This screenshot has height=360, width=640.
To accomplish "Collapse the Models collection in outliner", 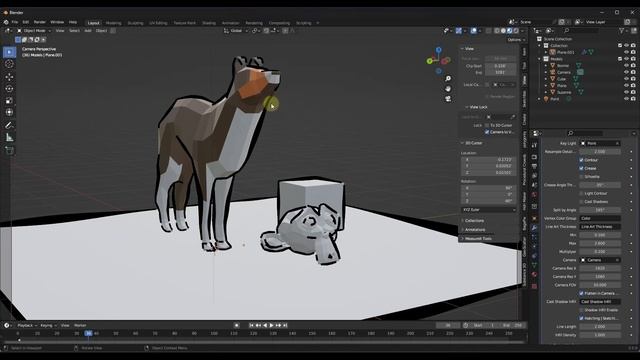I will 540,59.
